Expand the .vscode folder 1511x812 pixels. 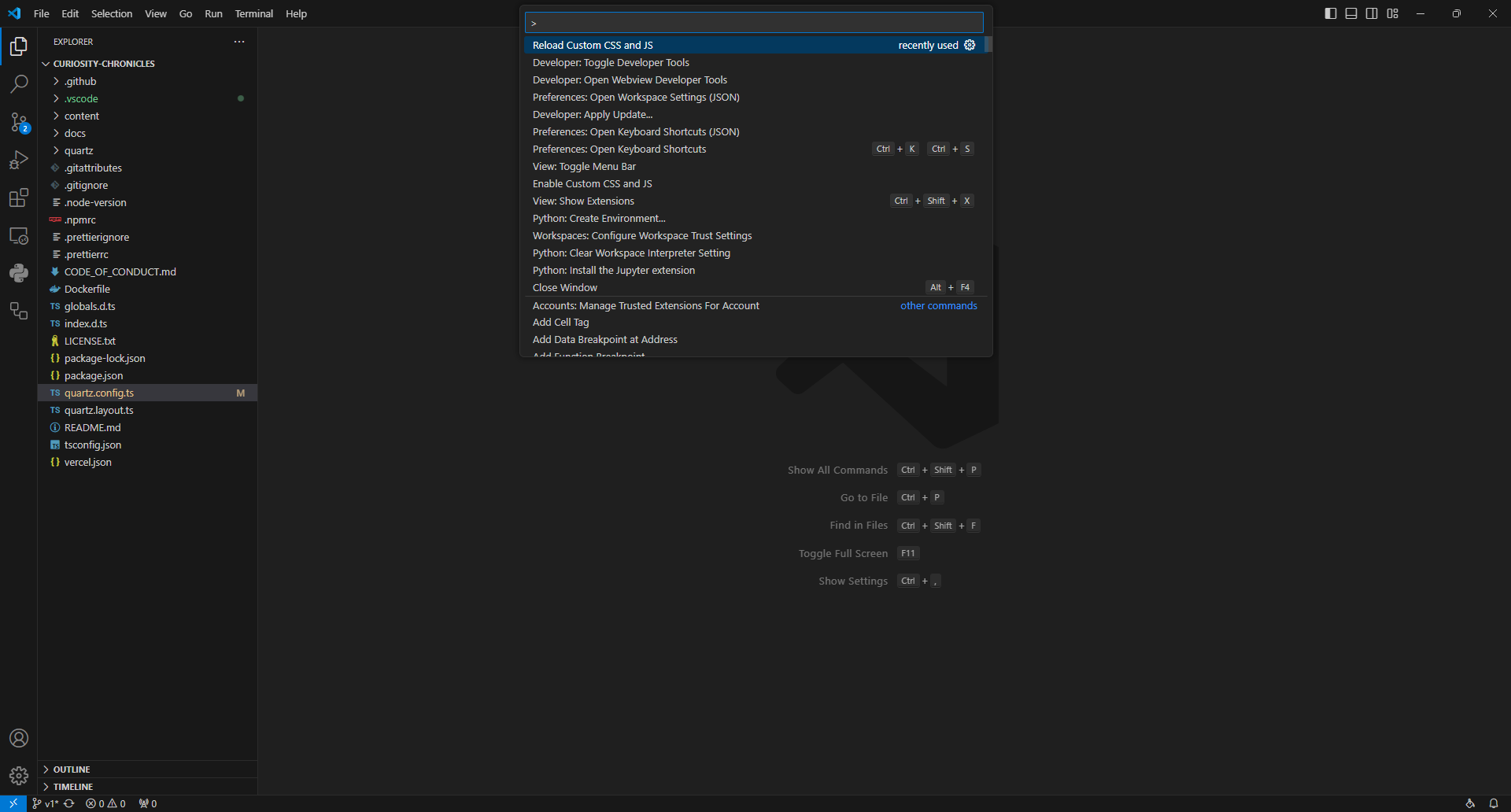point(147,98)
